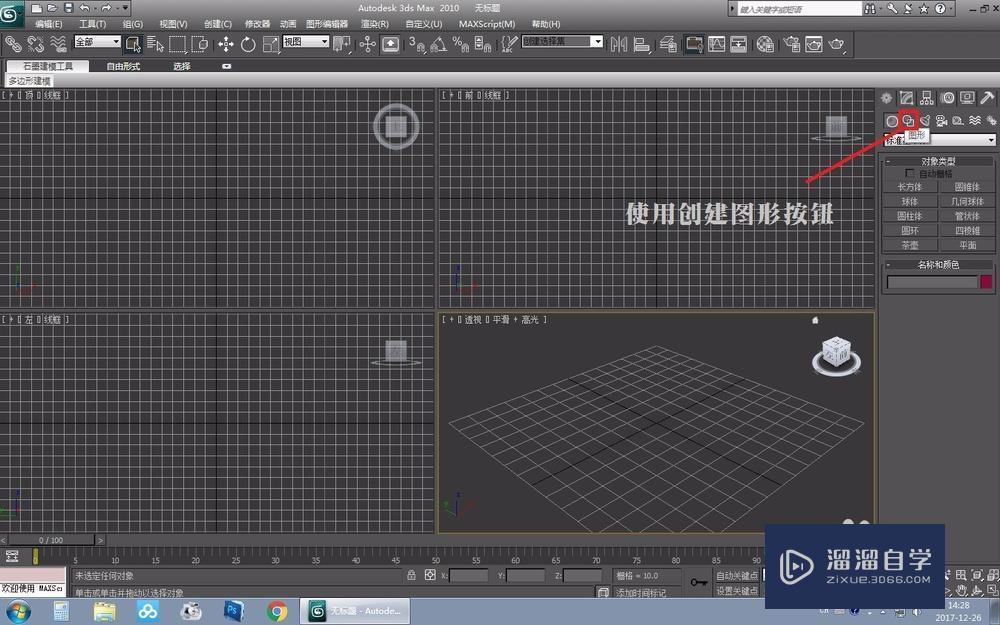The width and height of the screenshot is (1000, 625).
Task: Click the object color swatch in 名称和颜色
Action: pos(986,283)
